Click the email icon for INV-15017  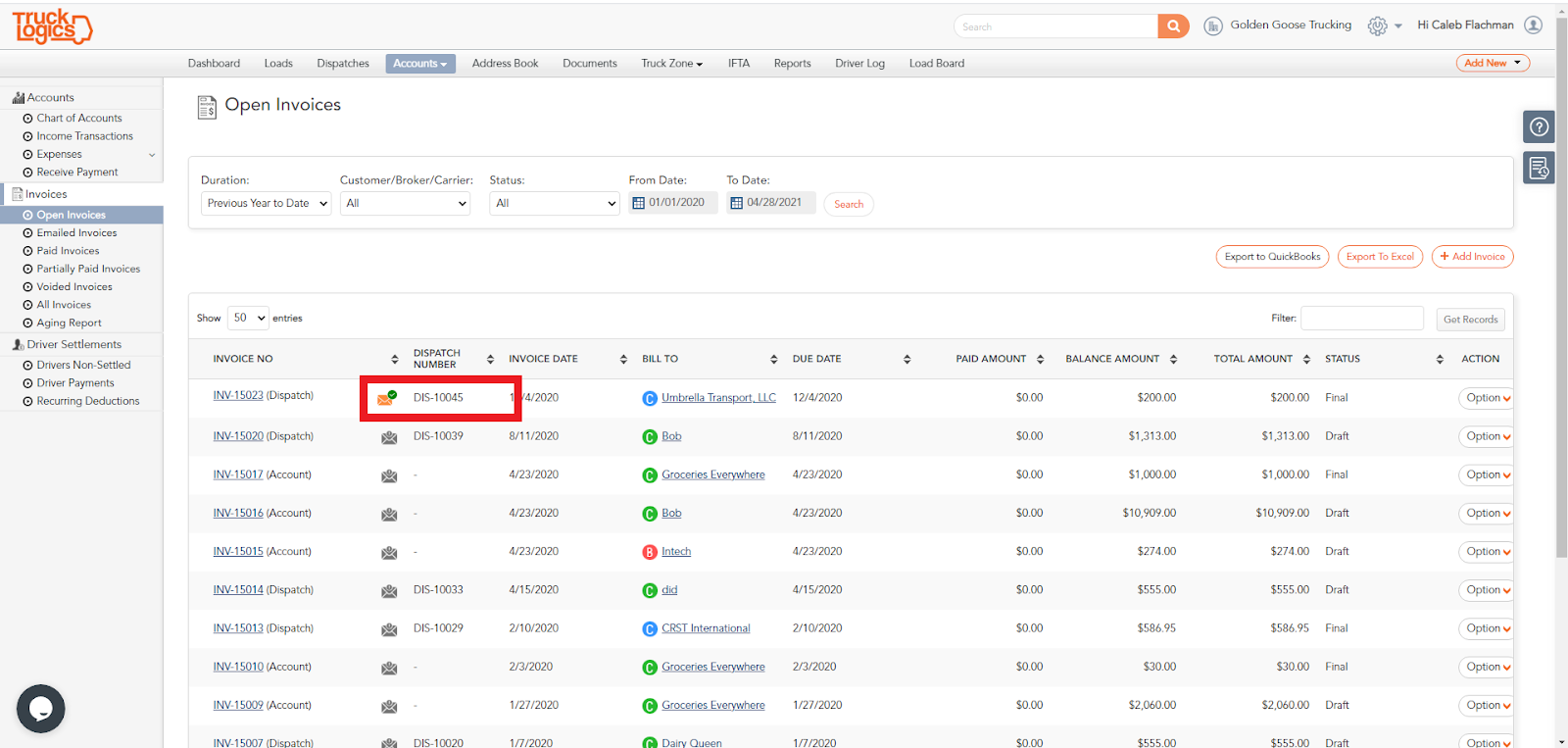click(x=389, y=475)
